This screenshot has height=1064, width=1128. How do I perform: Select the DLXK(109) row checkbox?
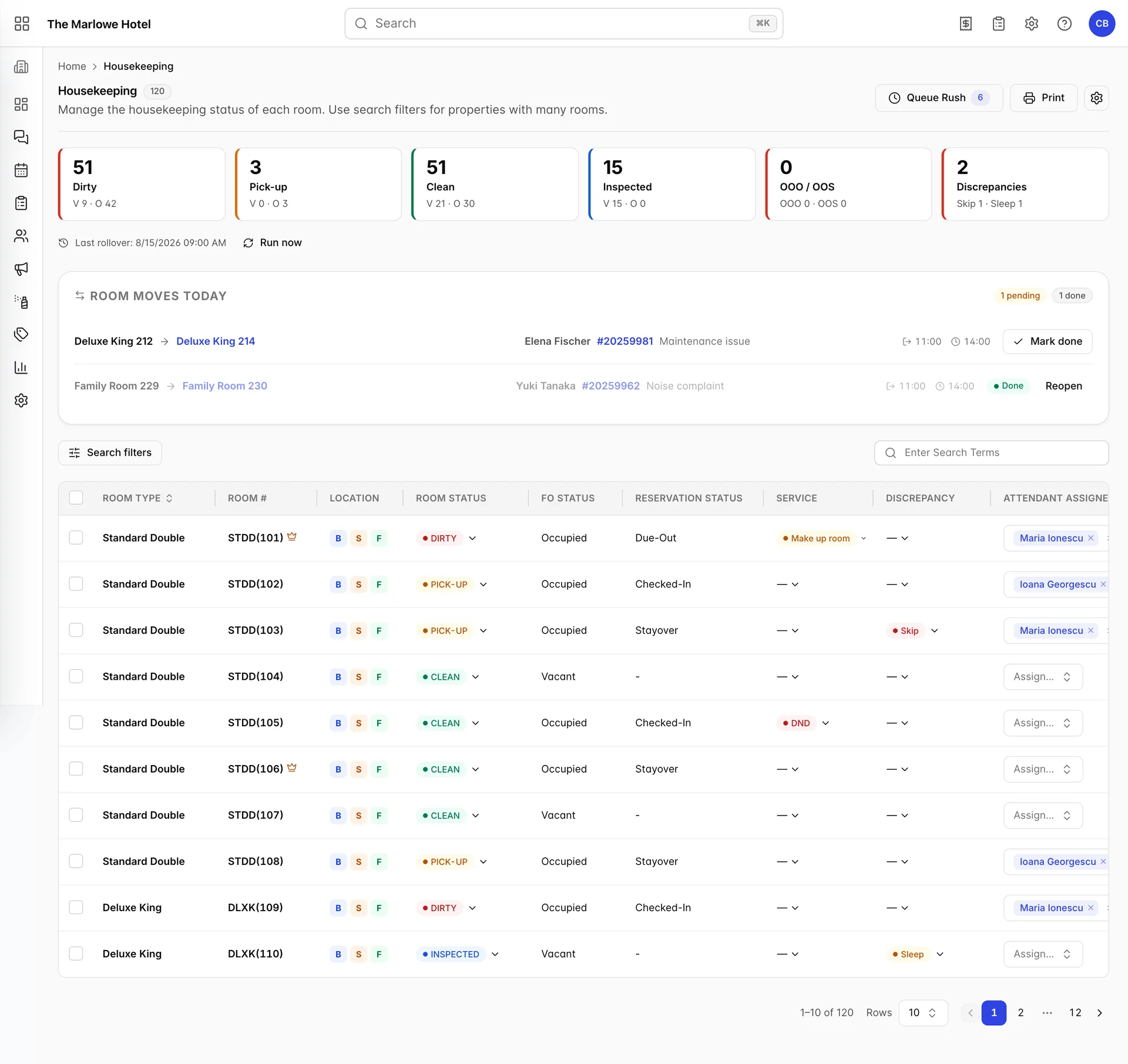76,907
